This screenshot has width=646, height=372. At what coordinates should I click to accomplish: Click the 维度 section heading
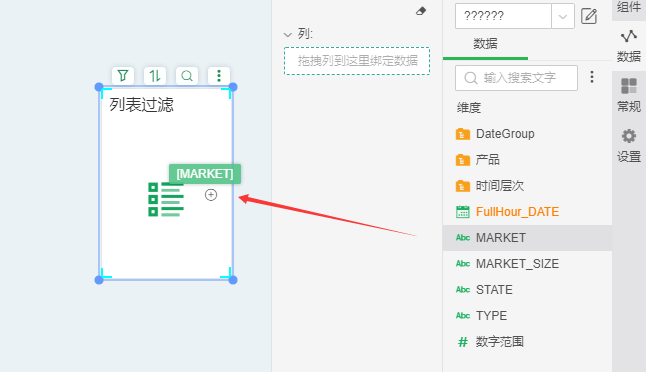[x=469, y=108]
